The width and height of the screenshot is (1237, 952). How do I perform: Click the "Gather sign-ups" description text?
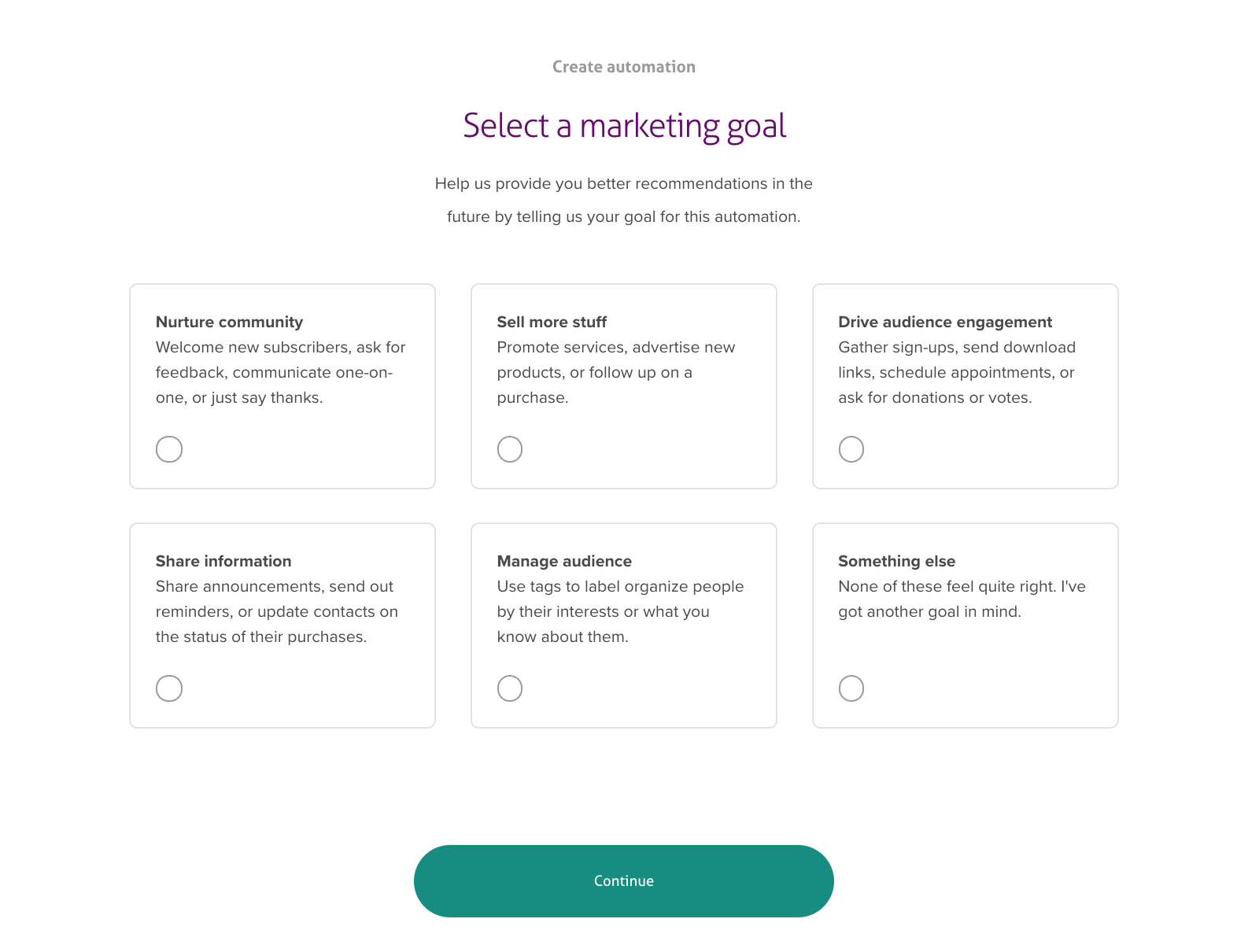point(956,372)
